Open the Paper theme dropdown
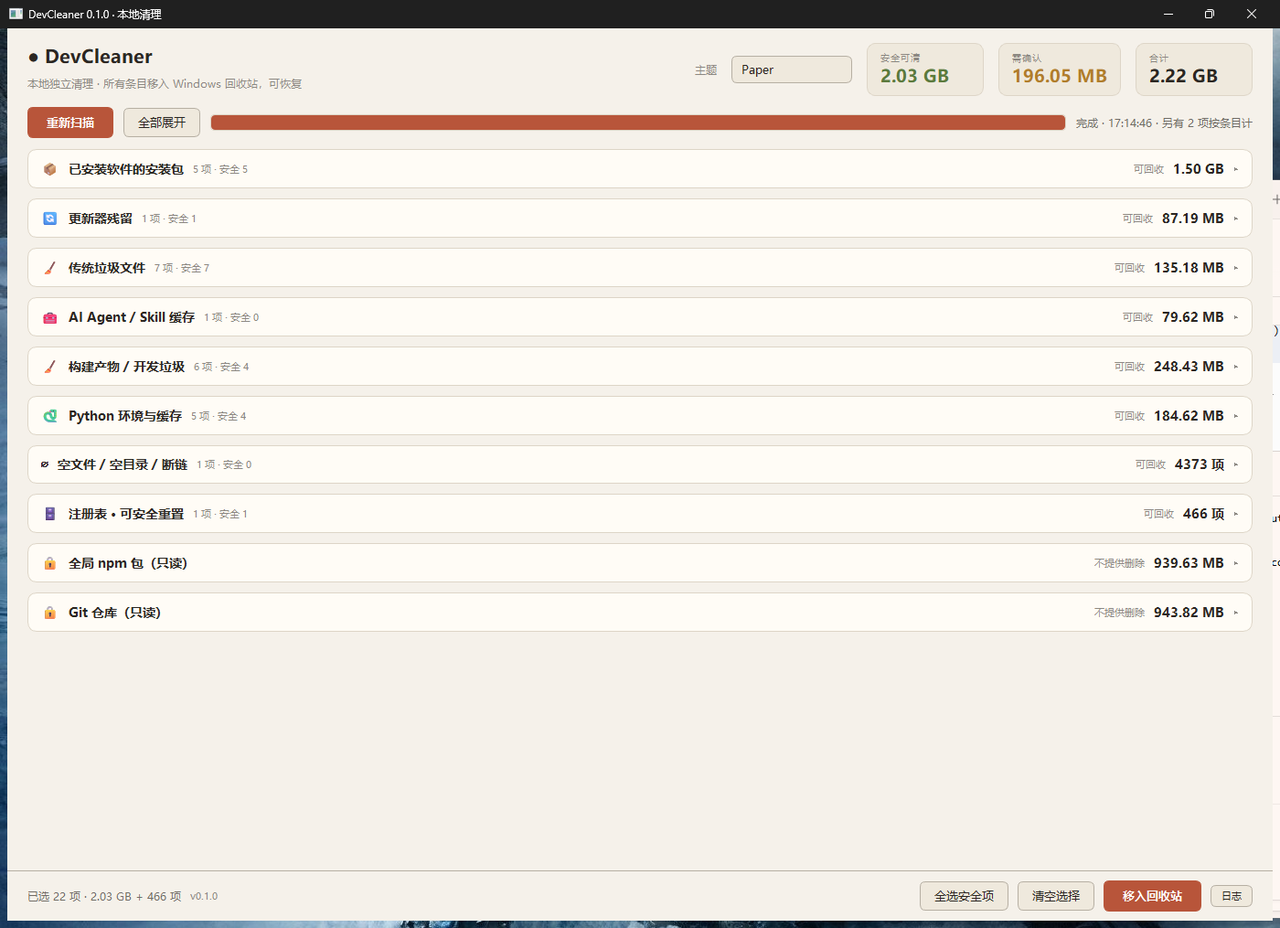 click(791, 70)
